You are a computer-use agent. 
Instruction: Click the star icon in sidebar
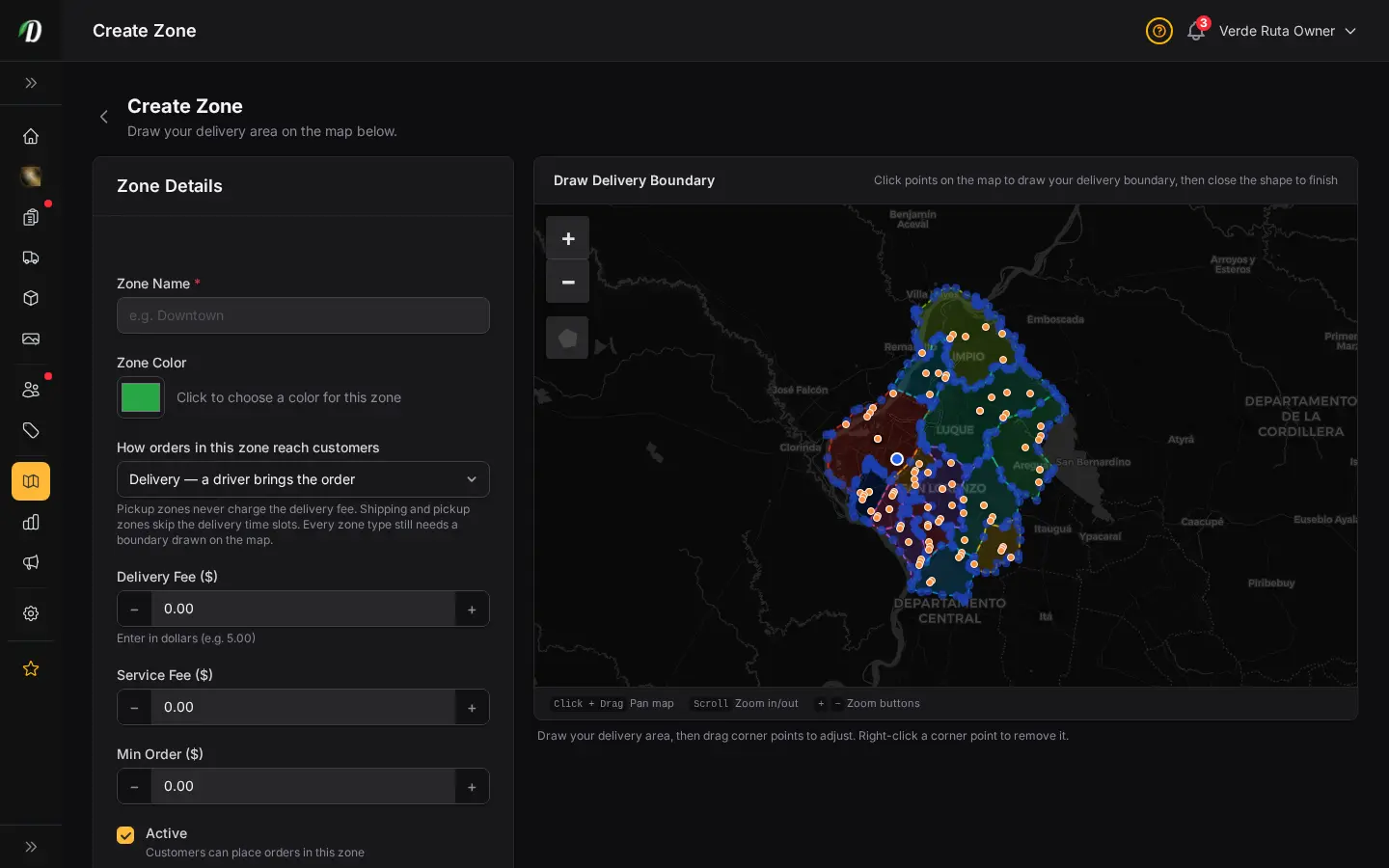pyautogui.click(x=31, y=668)
